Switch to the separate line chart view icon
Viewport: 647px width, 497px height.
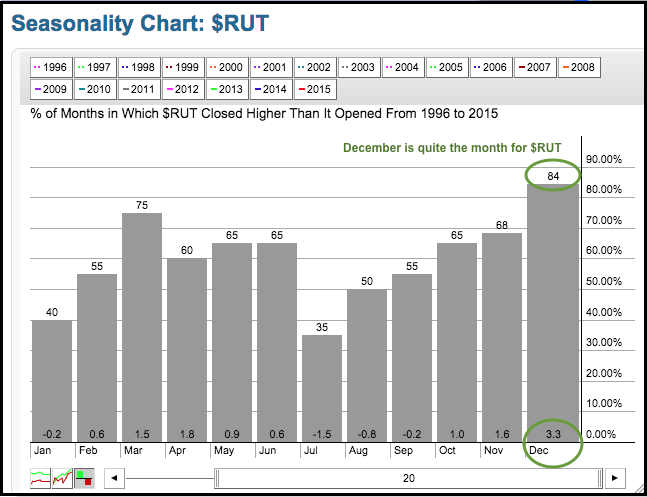pyautogui.click(x=41, y=478)
